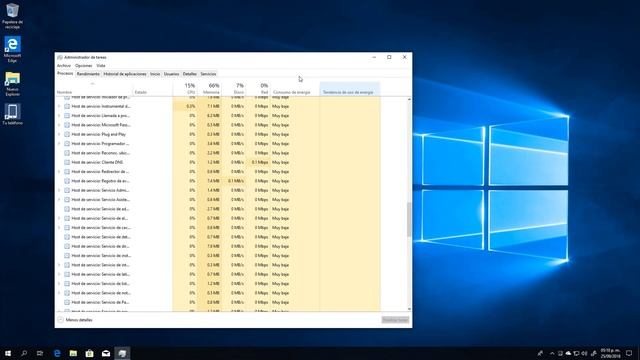This screenshot has width=640, height=360.
Task: Click the OneDrive cloud tray icon
Action: click(x=568, y=353)
